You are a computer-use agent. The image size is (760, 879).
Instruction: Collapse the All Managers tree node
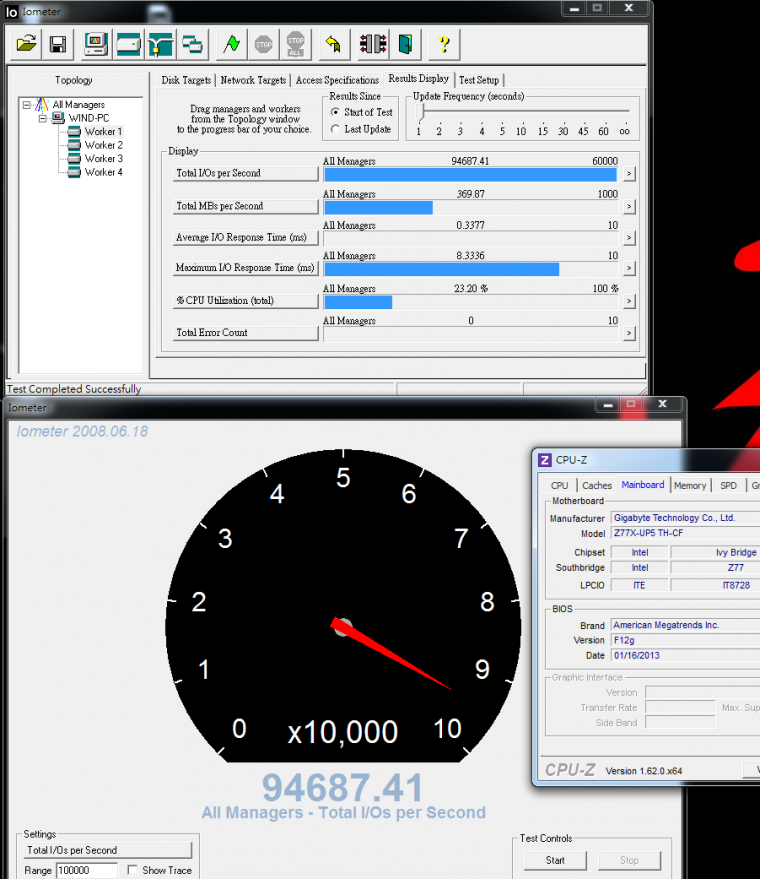point(27,105)
